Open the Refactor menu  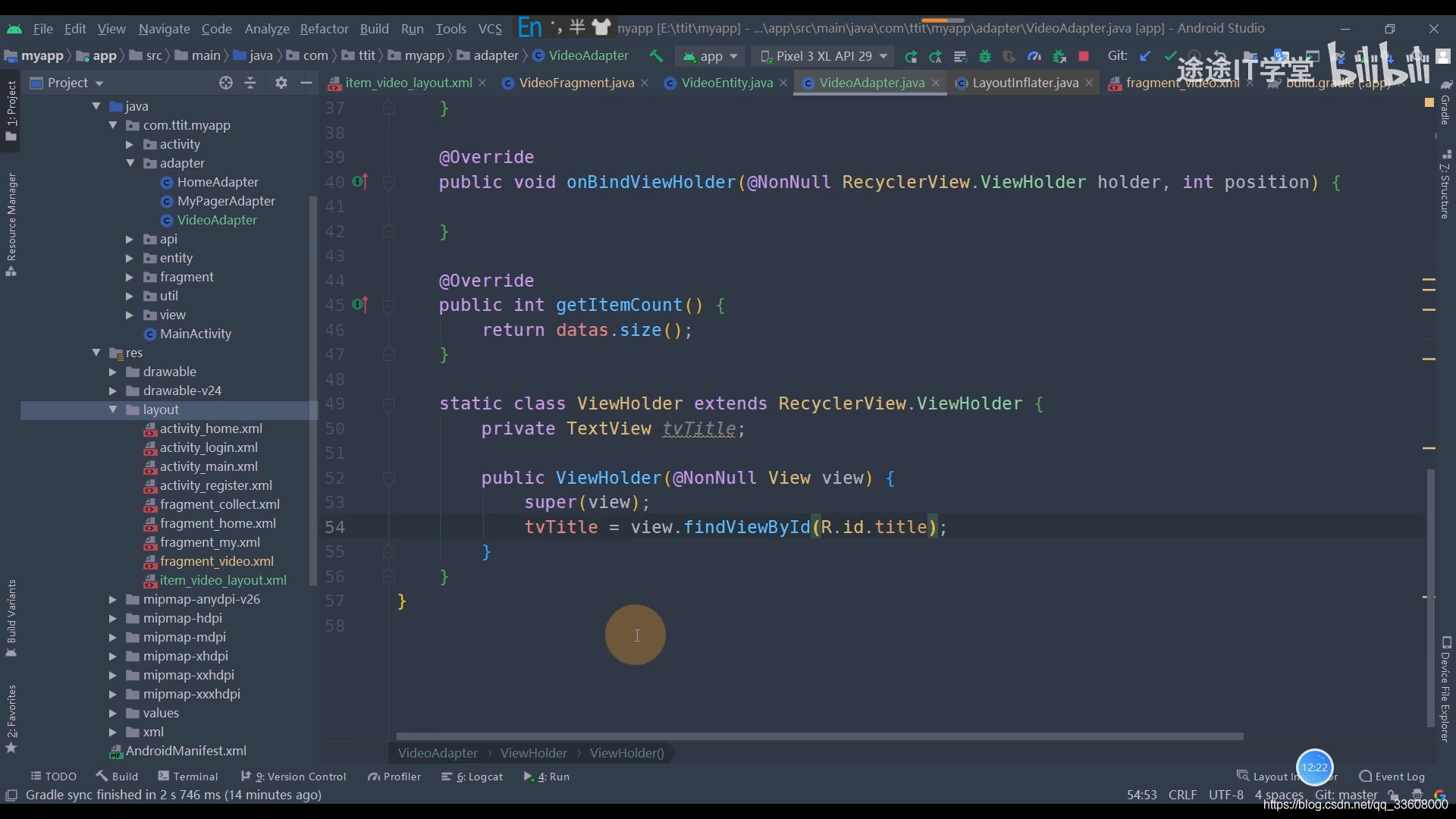[324, 29]
